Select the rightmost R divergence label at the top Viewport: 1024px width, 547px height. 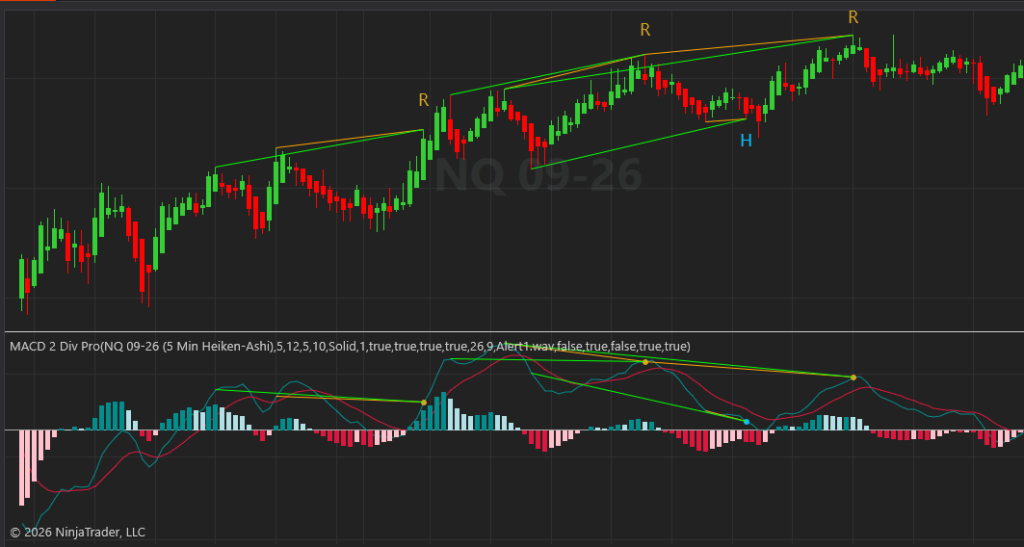pyautogui.click(x=853, y=17)
